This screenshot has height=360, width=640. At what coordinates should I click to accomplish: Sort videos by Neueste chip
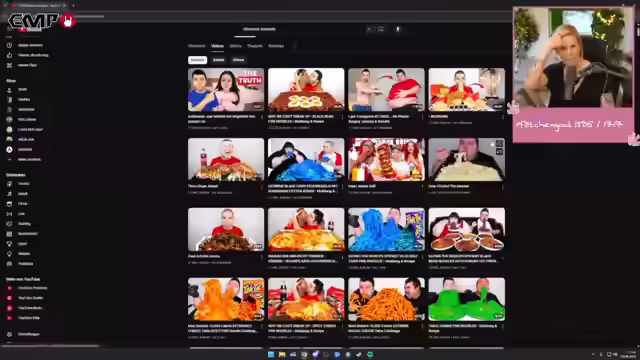(x=198, y=60)
